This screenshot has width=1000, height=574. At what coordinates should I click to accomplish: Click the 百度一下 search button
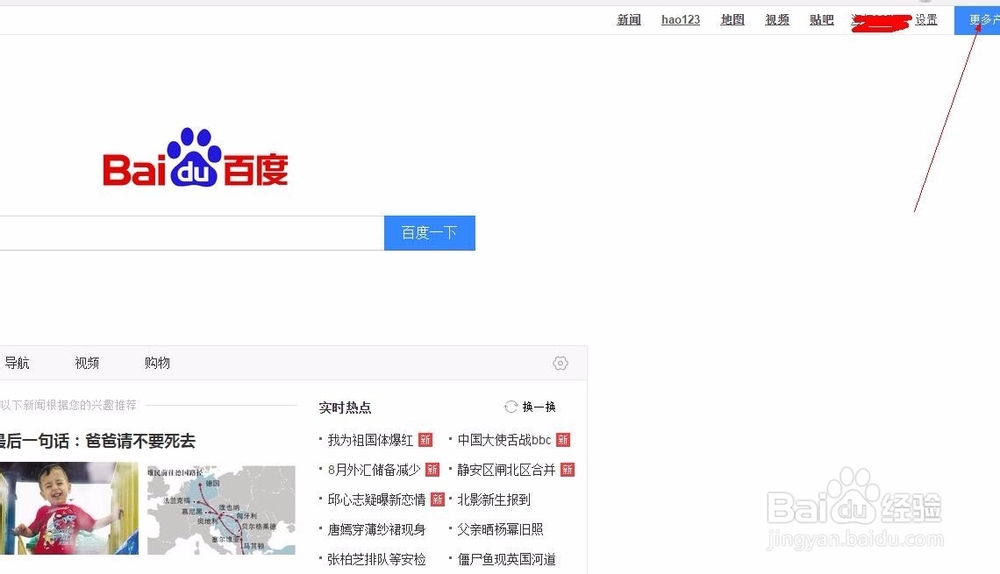tap(429, 233)
